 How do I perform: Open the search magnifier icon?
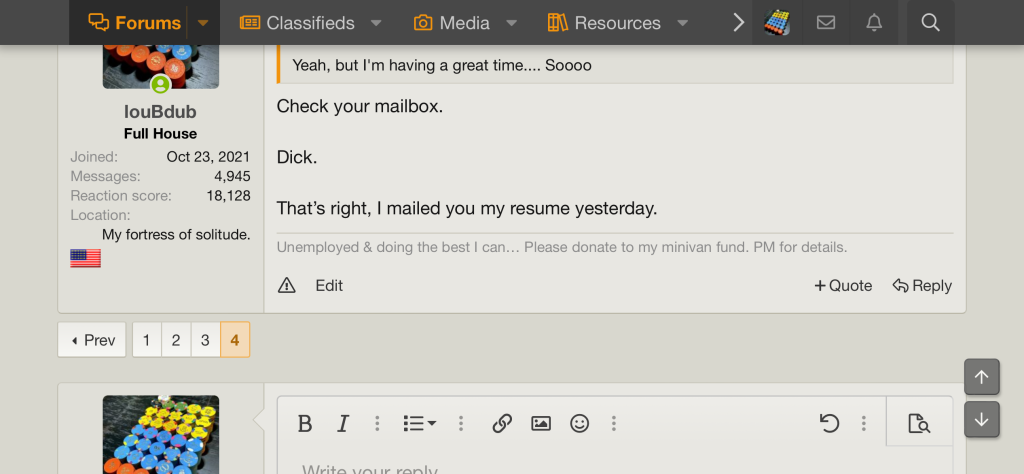(930, 23)
